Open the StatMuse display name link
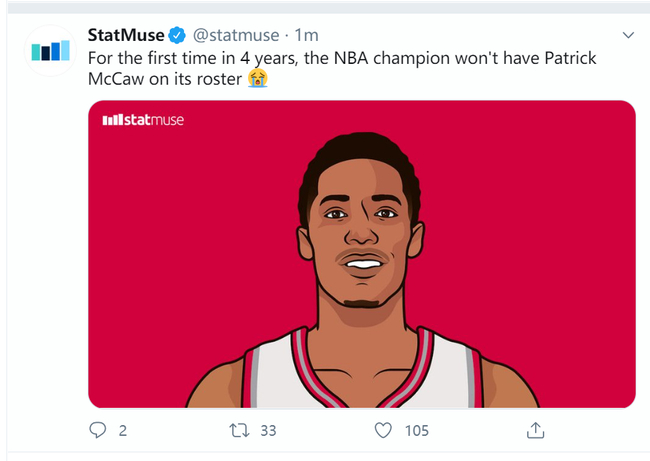 126,36
